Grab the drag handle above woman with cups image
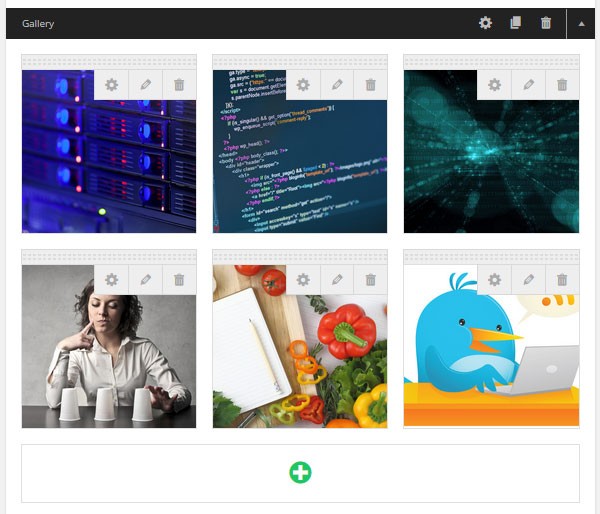This screenshot has height=514, width=600. 109,257
